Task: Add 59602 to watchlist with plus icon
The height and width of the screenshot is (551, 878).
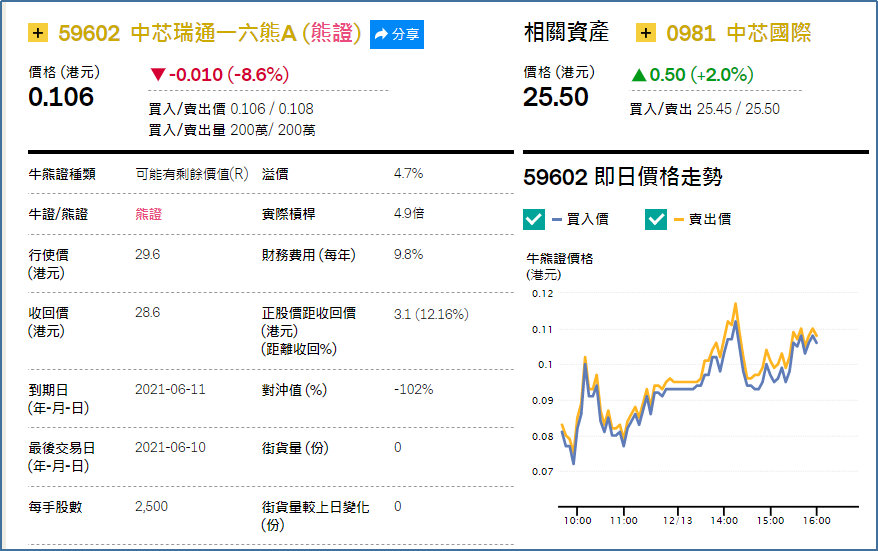Action: [x=38, y=33]
